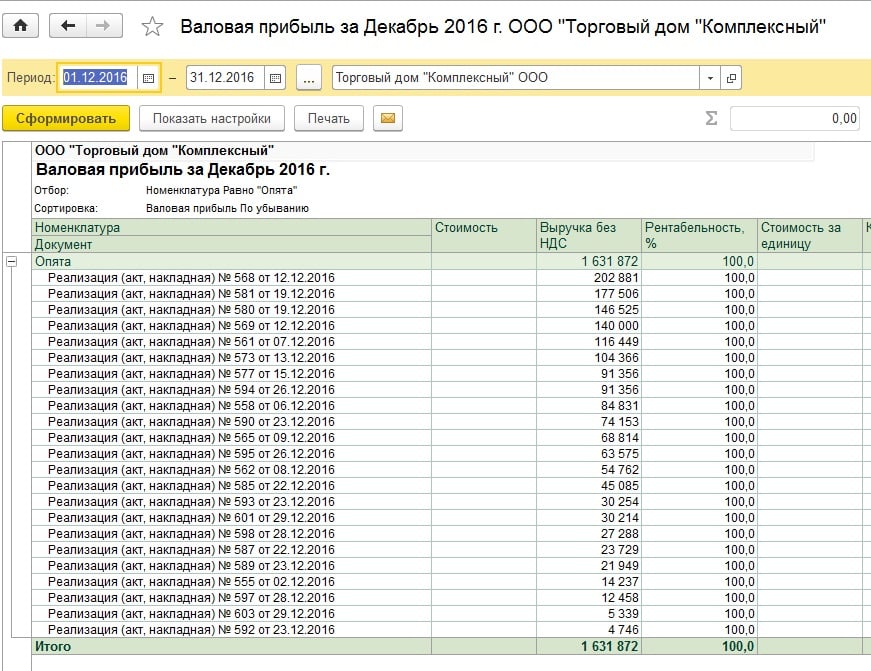Click the Сформировать button
This screenshot has height=671, width=871.
point(66,119)
